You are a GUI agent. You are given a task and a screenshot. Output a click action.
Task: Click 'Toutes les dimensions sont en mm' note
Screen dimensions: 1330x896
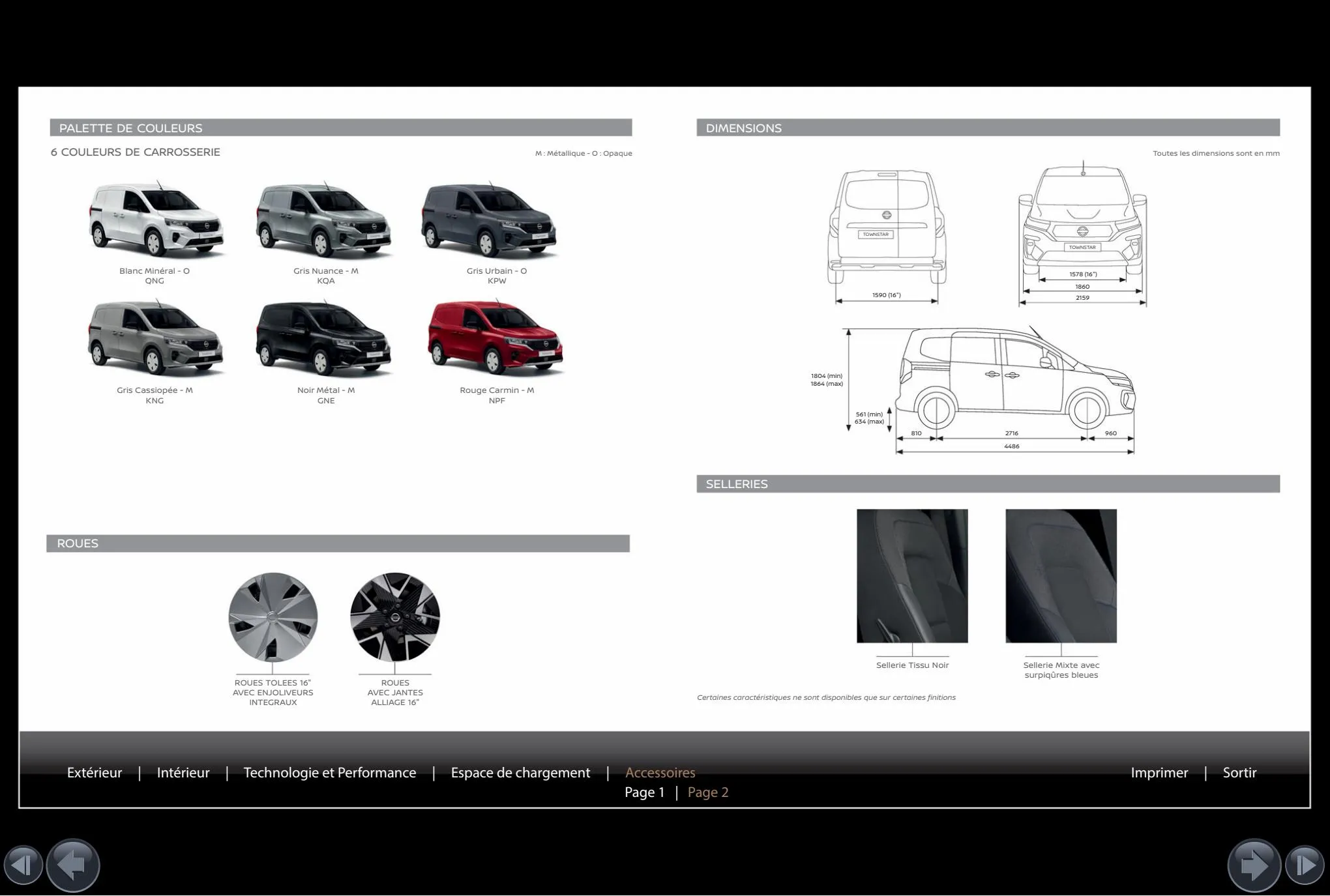(1216, 153)
